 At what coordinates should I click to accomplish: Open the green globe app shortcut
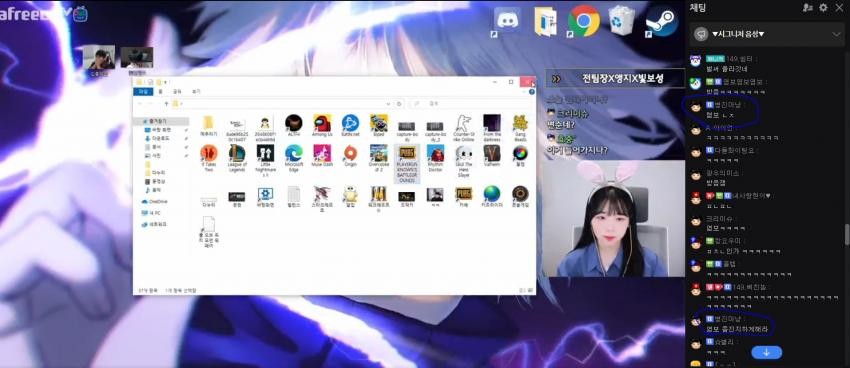point(492,197)
